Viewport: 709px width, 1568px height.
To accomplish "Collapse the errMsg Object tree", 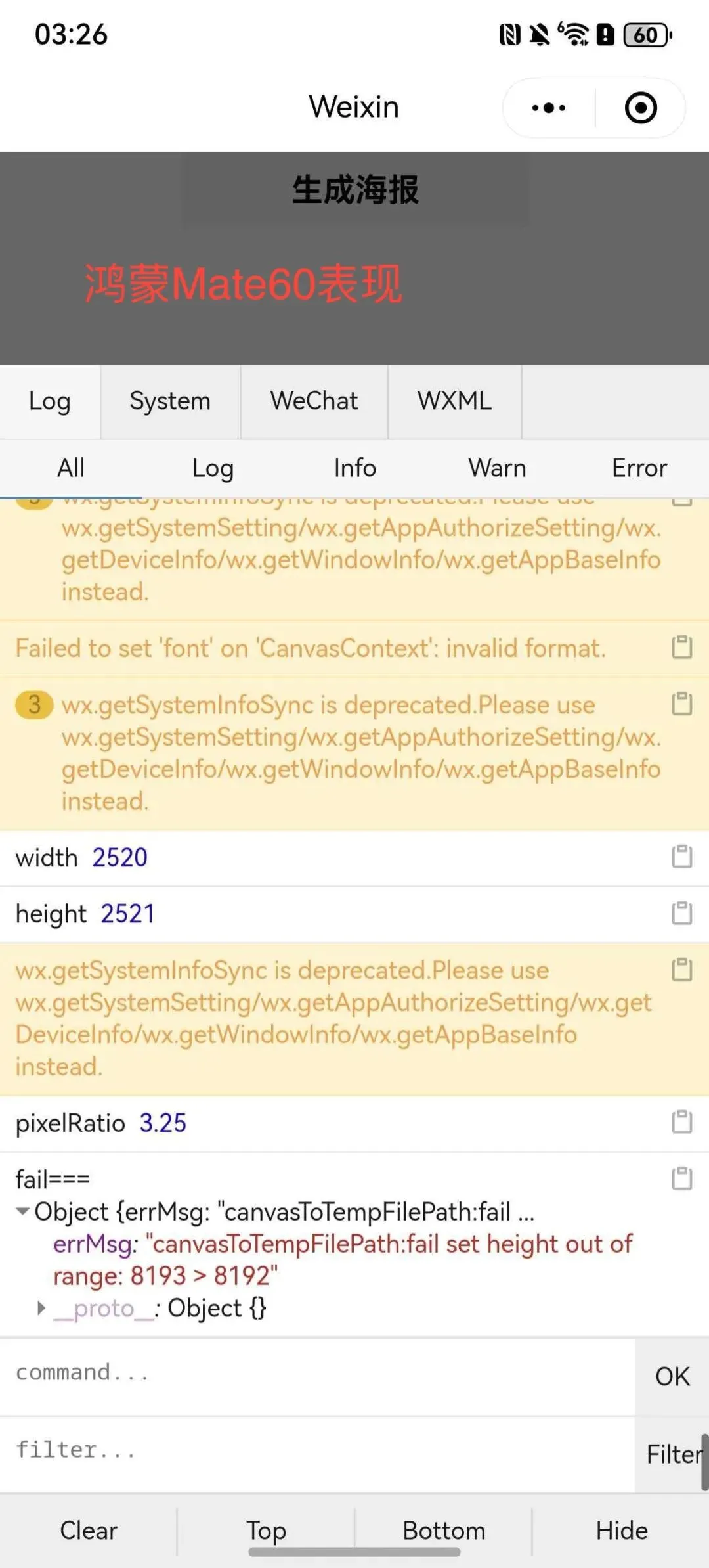I will [x=24, y=1211].
